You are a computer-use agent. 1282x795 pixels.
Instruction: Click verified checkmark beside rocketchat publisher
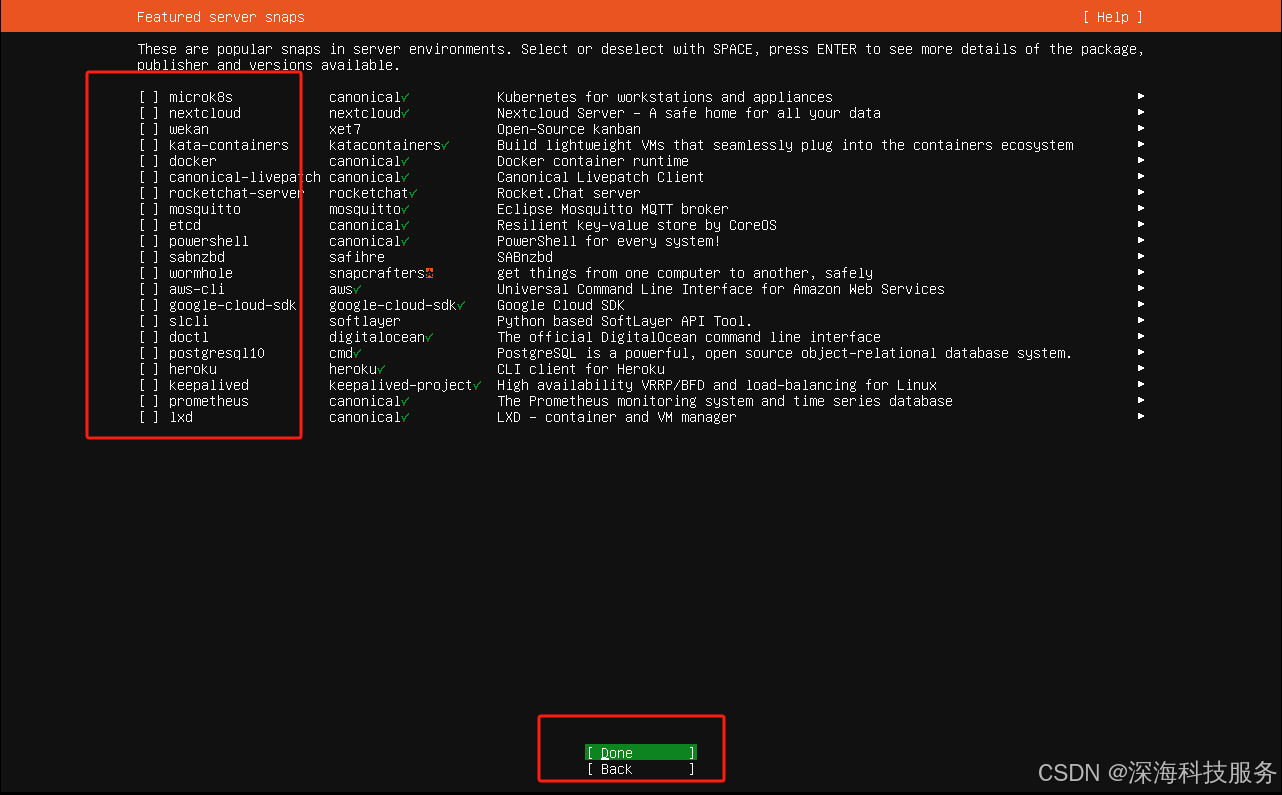coord(413,193)
